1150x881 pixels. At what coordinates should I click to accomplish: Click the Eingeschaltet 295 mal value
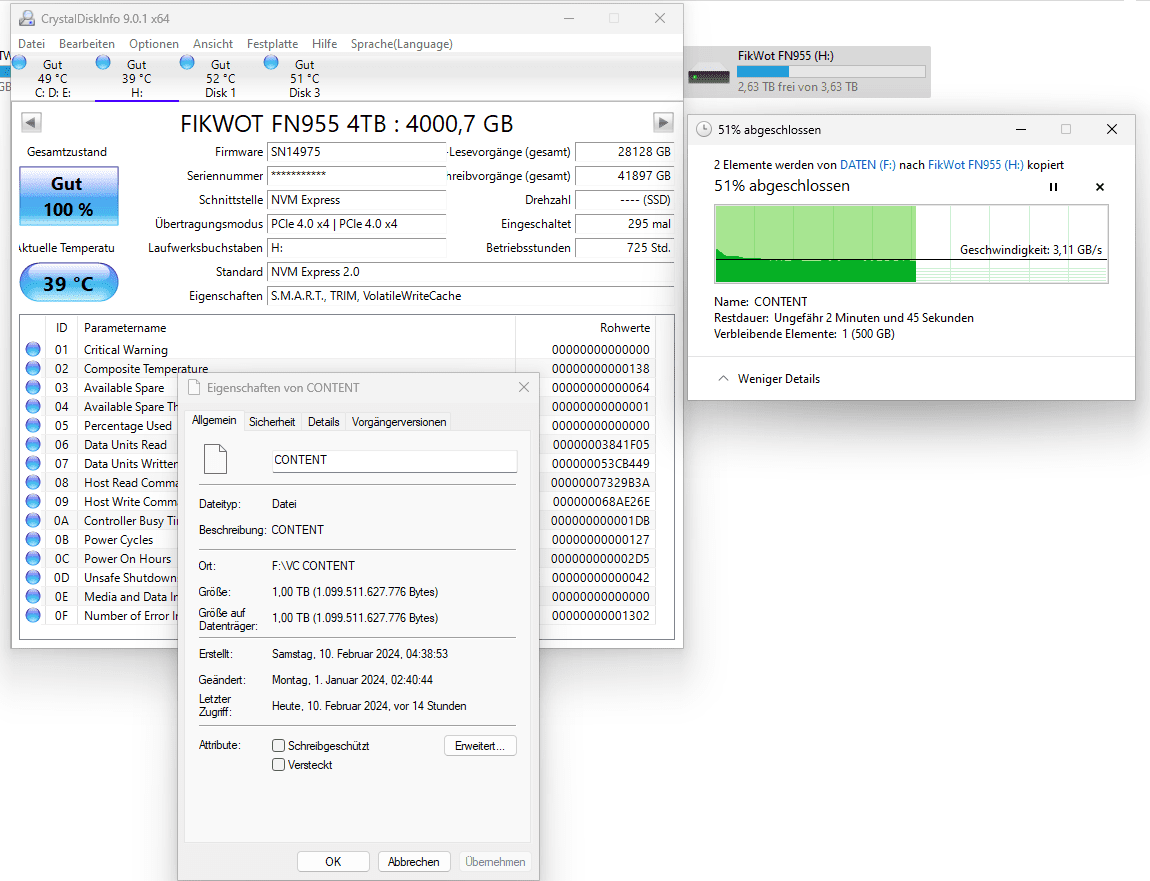pyautogui.click(x=625, y=224)
